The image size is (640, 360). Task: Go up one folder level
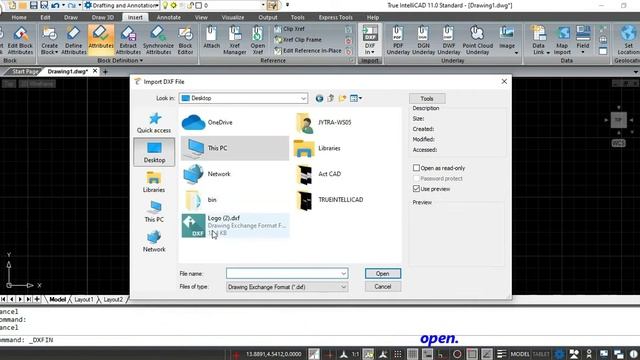pyautogui.click(x=331, y=98)
